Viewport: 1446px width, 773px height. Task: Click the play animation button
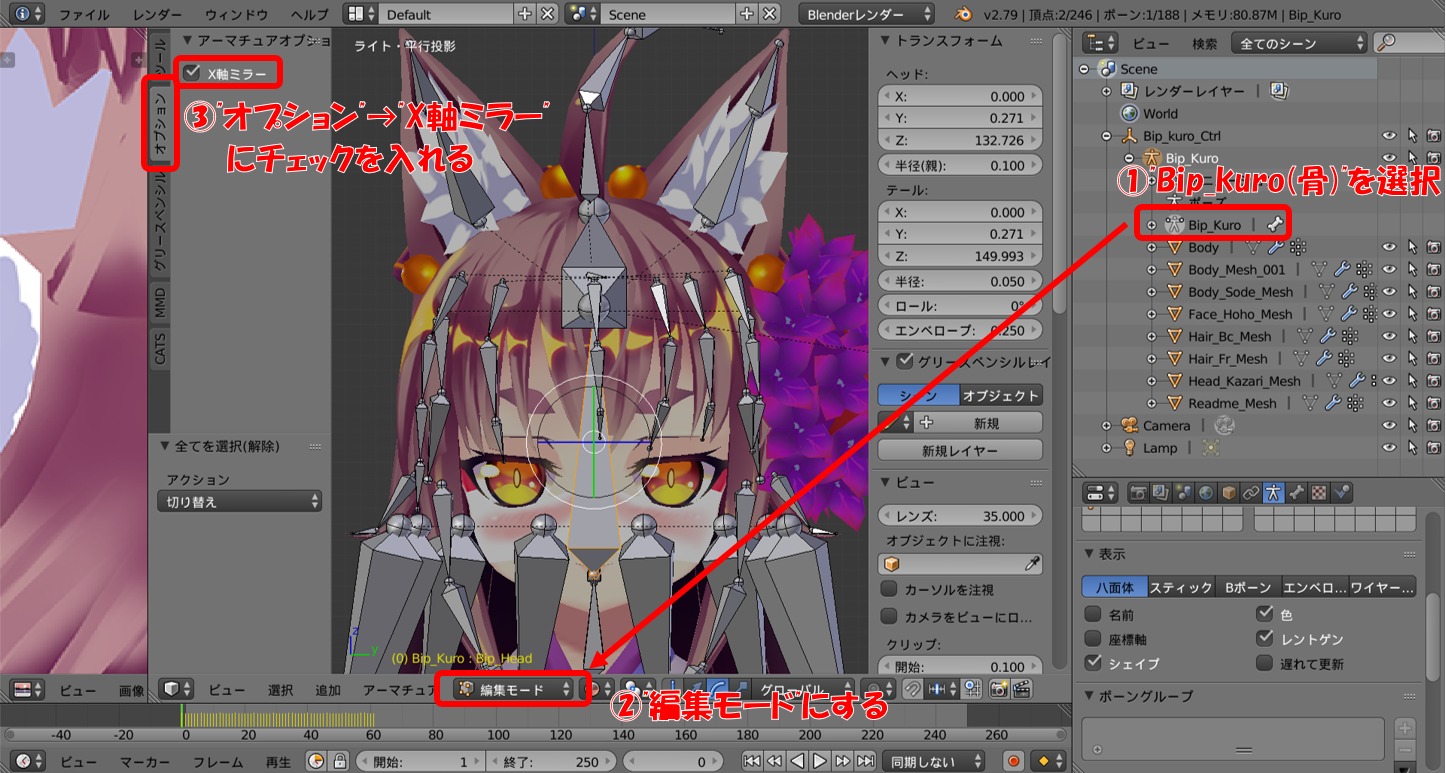[x=820, y=761]
